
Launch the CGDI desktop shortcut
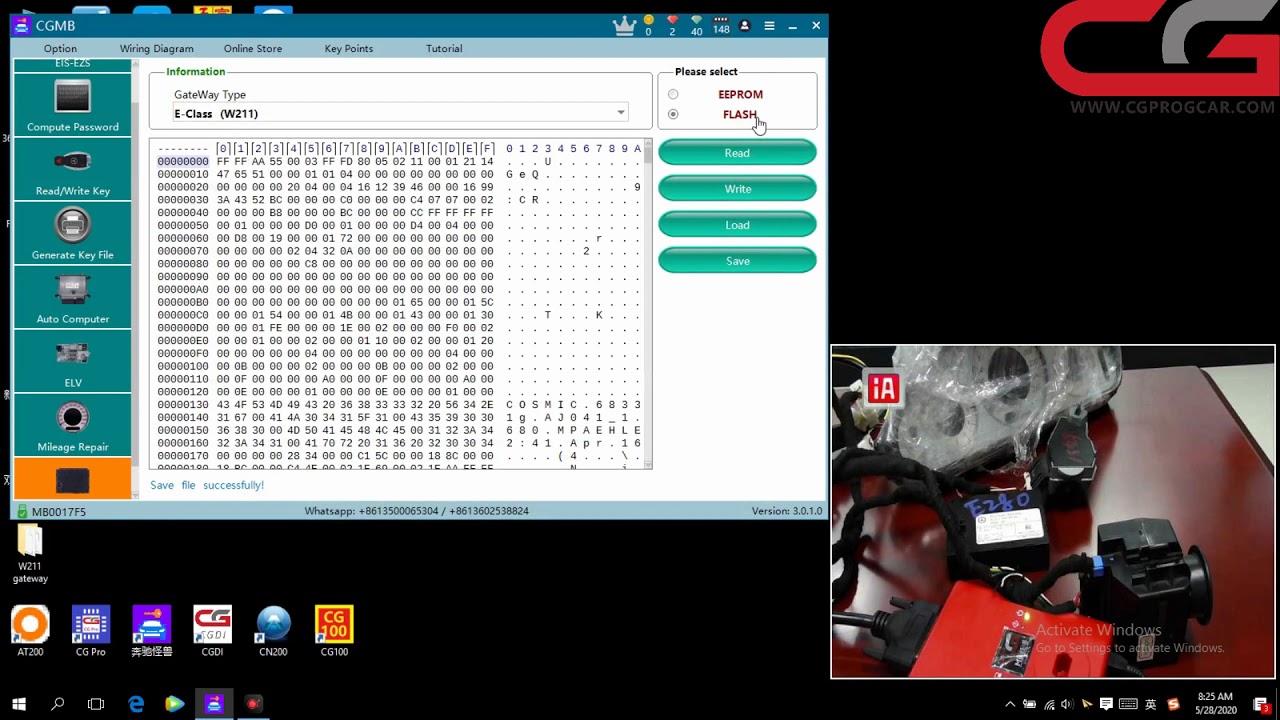212,631
